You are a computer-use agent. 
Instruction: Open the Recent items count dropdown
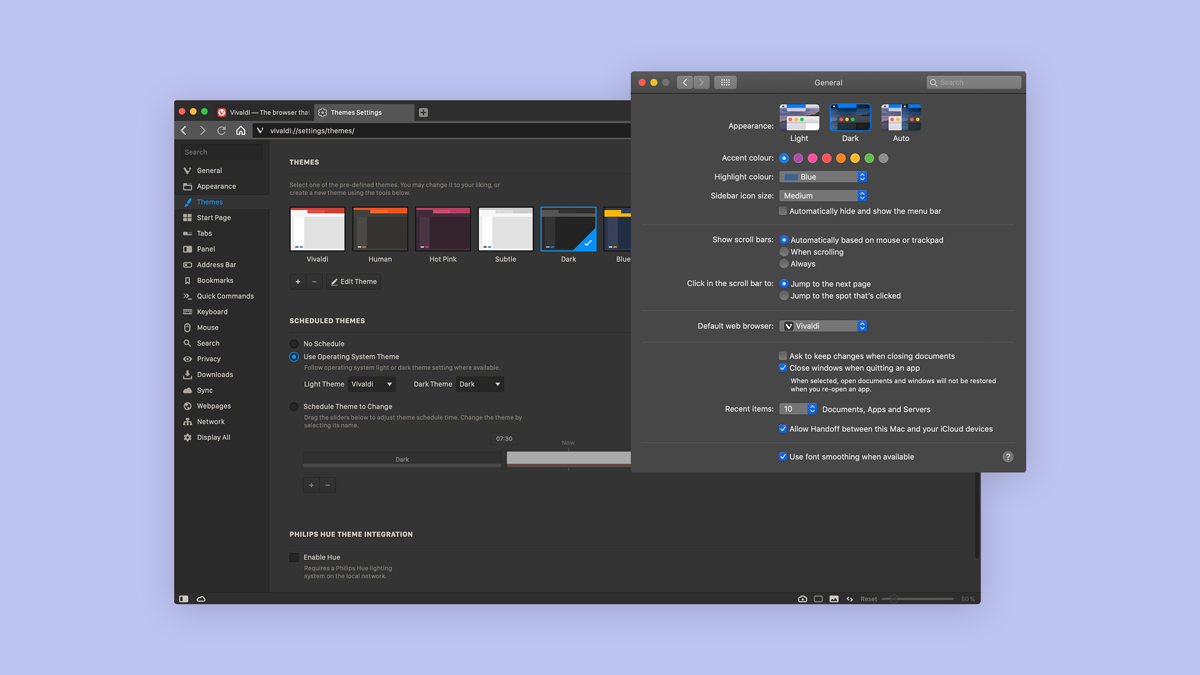coord(798,409)
